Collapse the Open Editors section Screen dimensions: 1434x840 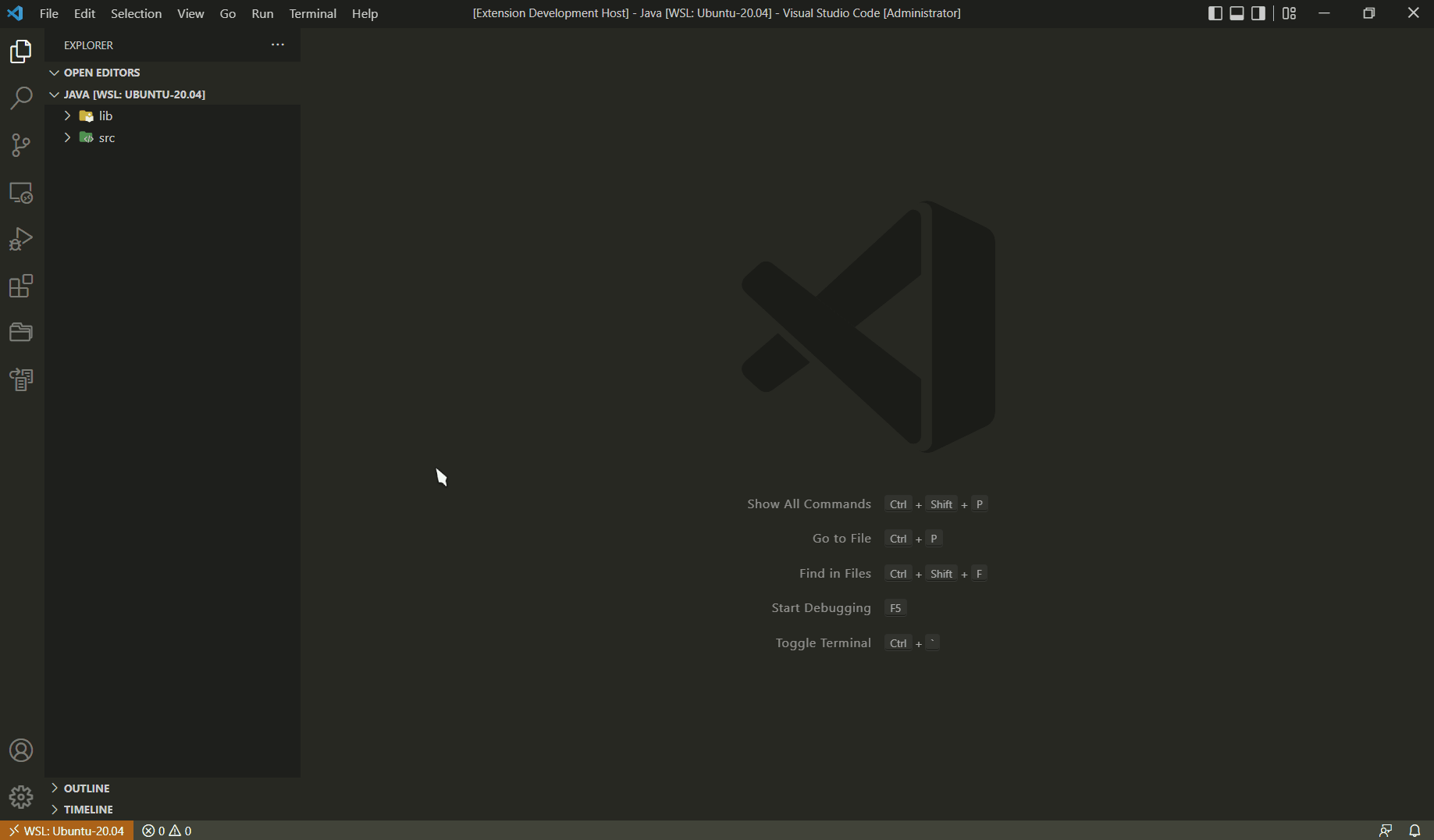point(173,73)
